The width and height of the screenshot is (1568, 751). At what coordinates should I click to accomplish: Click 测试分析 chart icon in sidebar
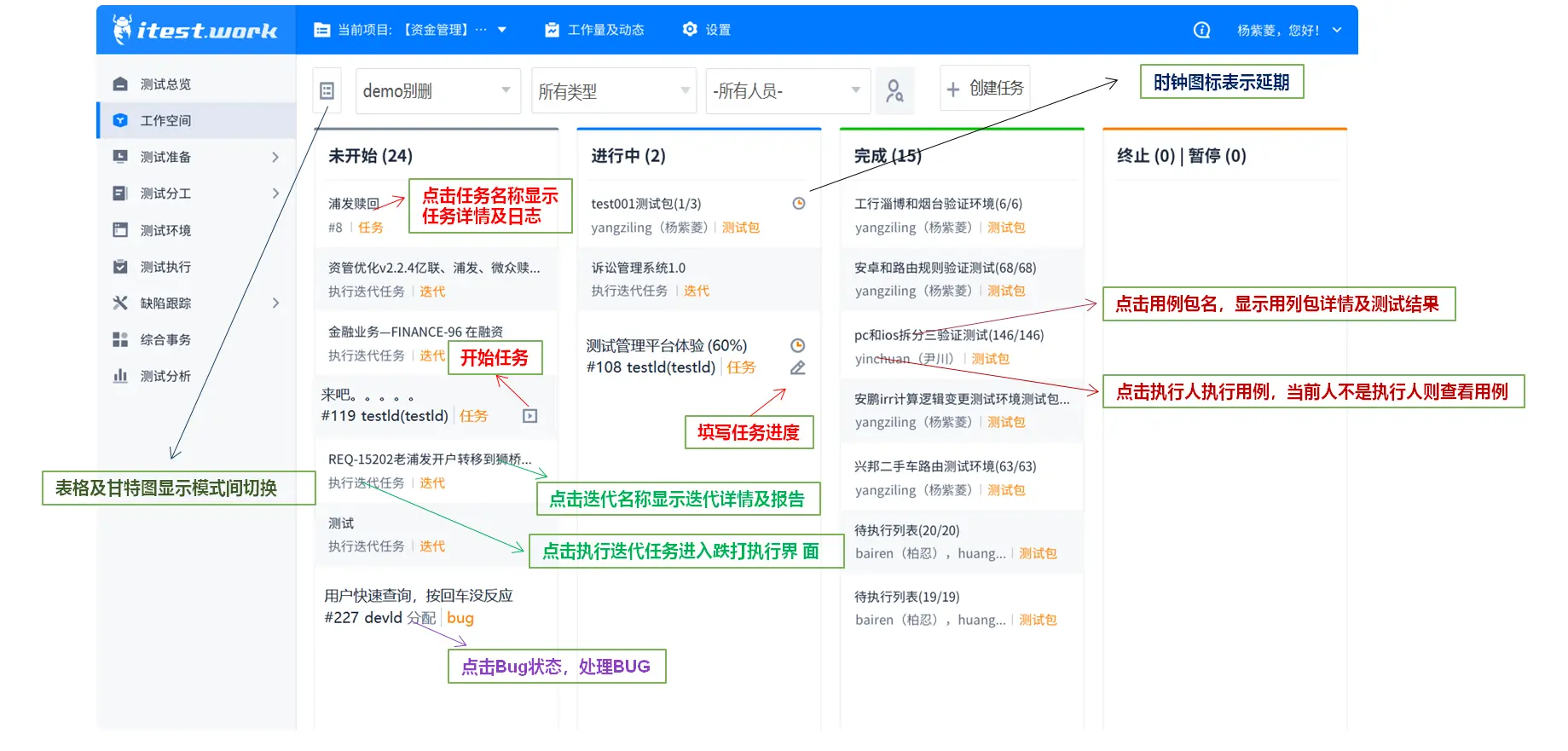pos(120,376)
